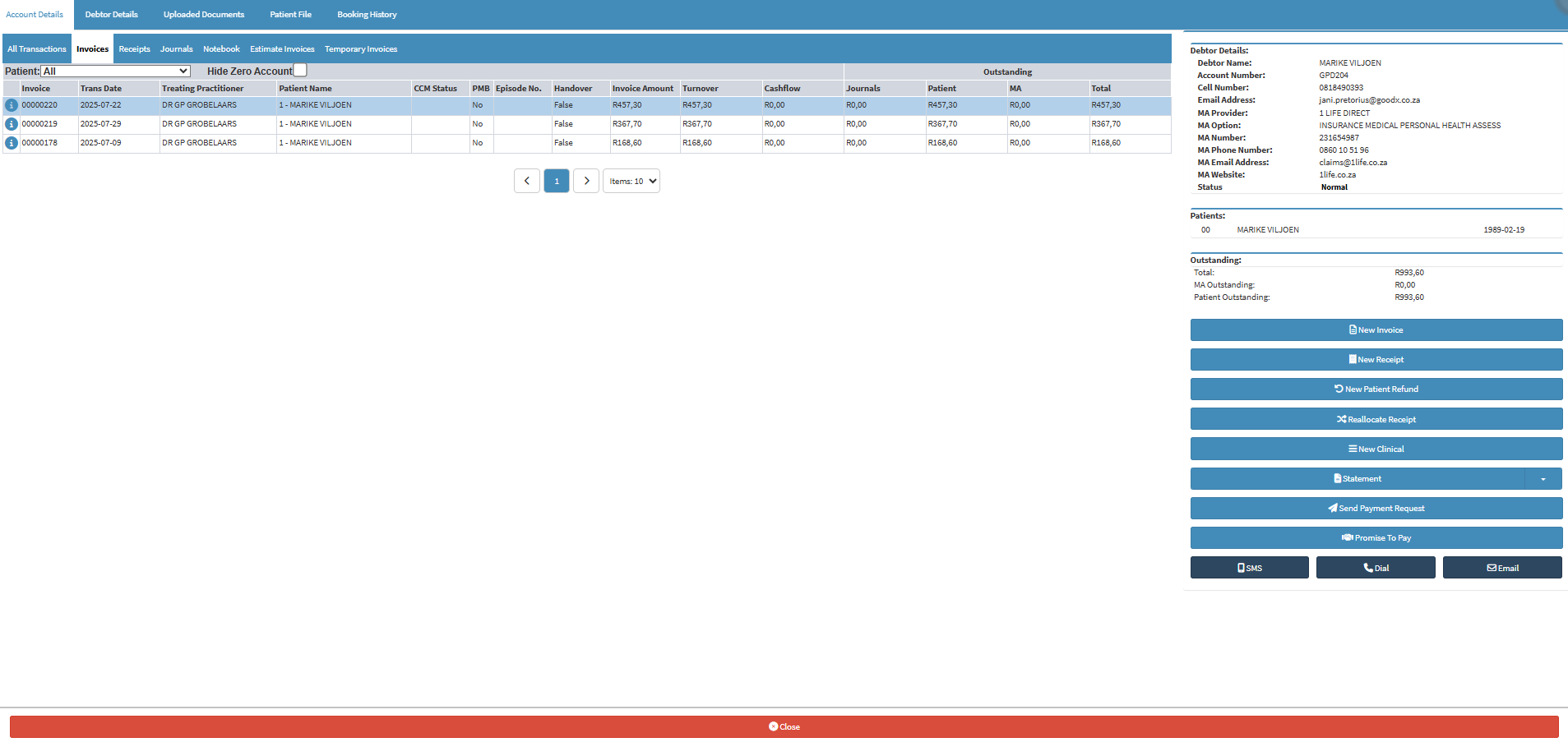Select page 1 in pagination
This screenshot has height=742, width=1568.
pyautogui.click(x=557, y=181)
